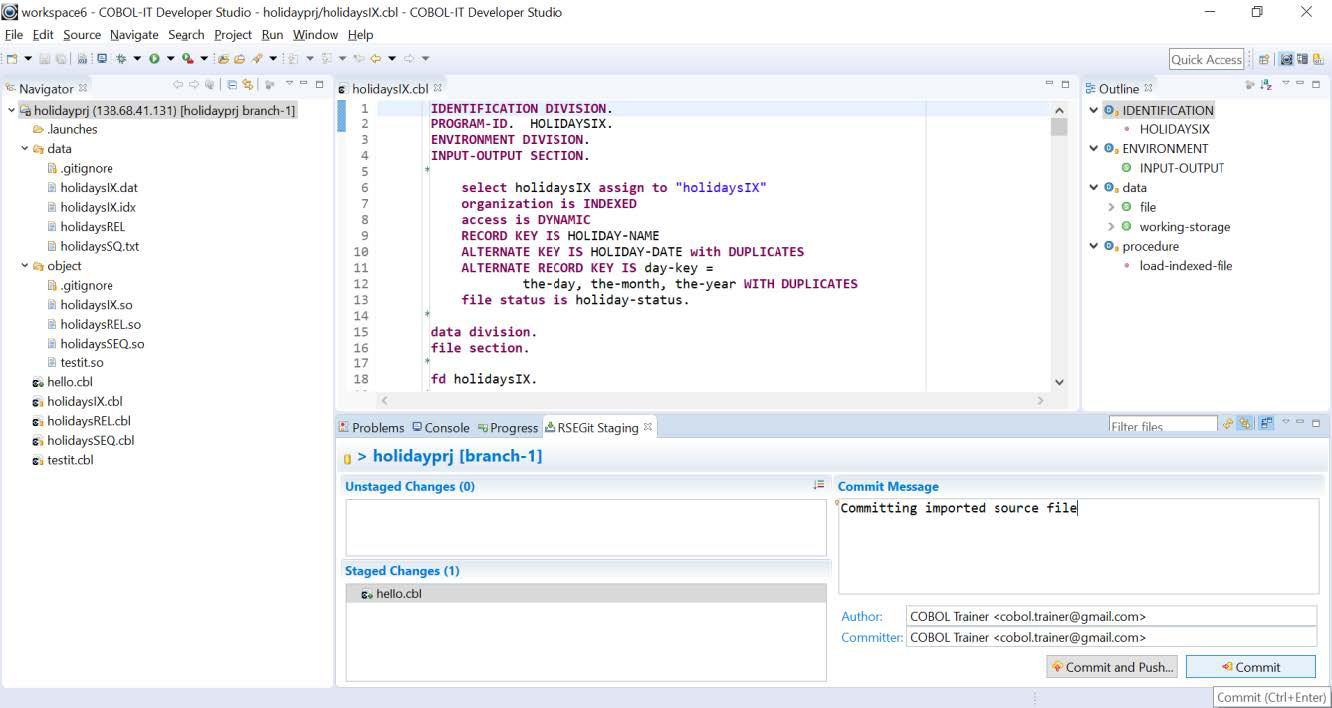Click the Commit and Push button
The width and height of the screenshot is (1332, 708).
tap(1112, 666)
